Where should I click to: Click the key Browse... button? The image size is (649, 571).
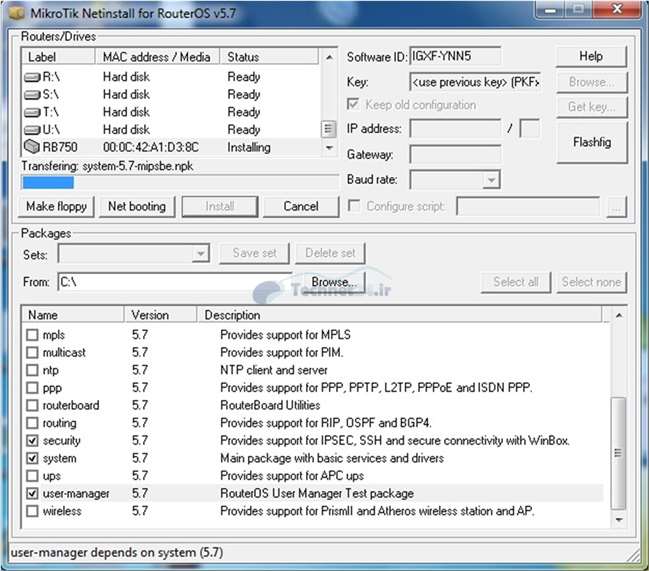coord(592,82)
